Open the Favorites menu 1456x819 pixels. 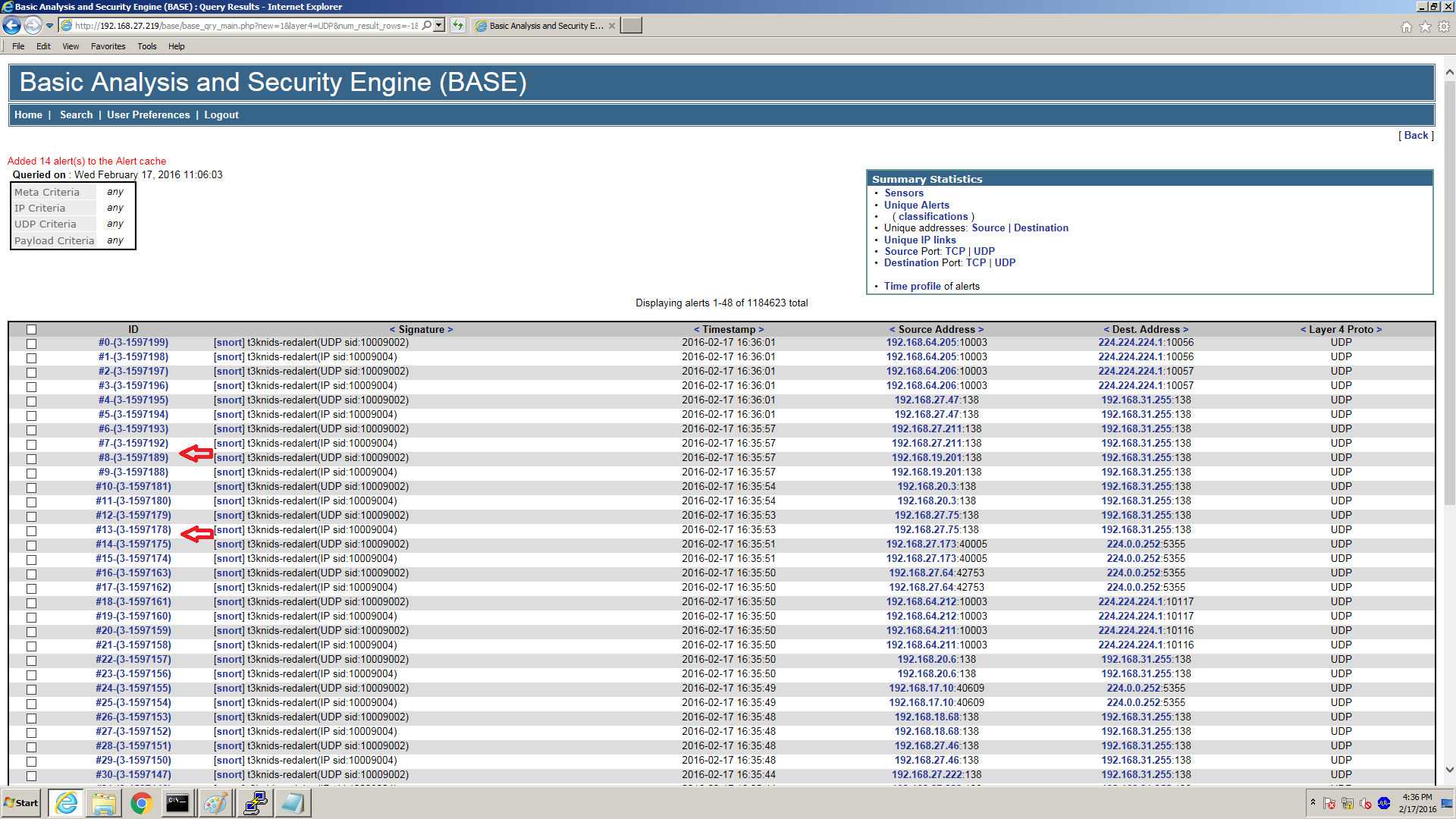pos(108,46)
